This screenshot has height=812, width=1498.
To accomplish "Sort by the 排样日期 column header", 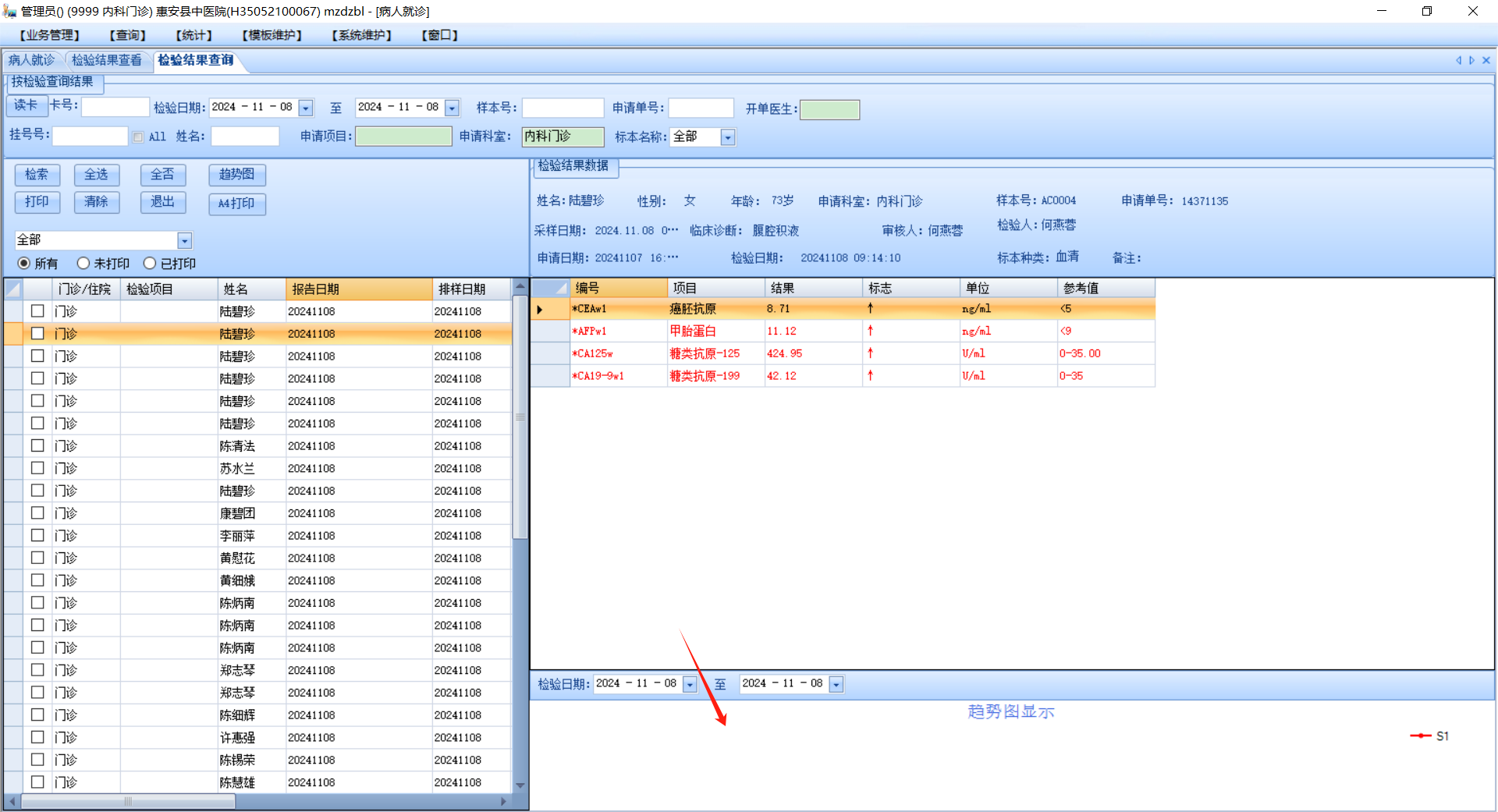I will point(472,289).
